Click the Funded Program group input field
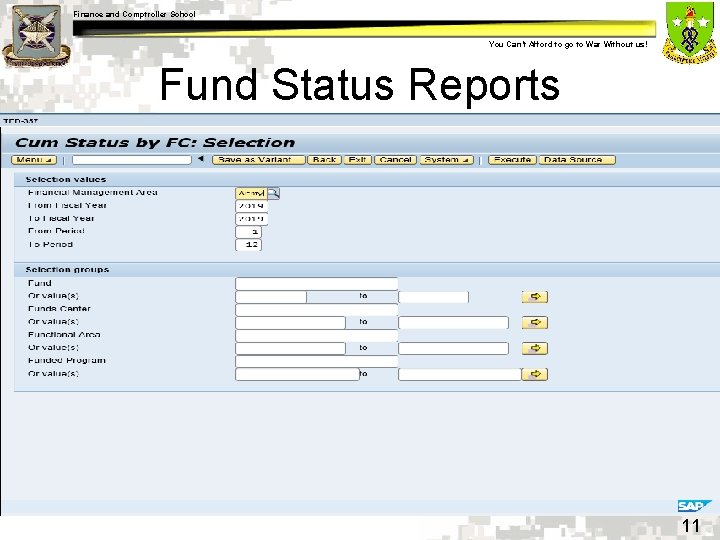This screenshot has width=720, height=540. pos(316,361)
